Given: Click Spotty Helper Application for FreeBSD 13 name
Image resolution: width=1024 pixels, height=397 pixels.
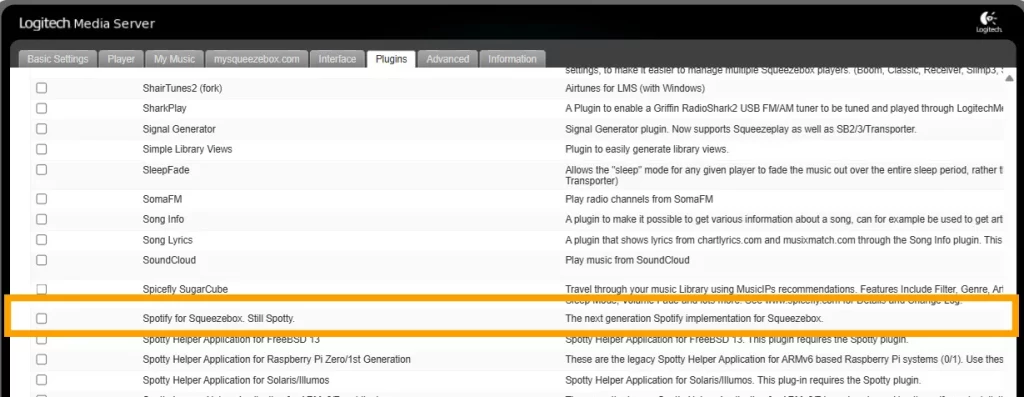Looking at the screenshot, I should (231, 340).
